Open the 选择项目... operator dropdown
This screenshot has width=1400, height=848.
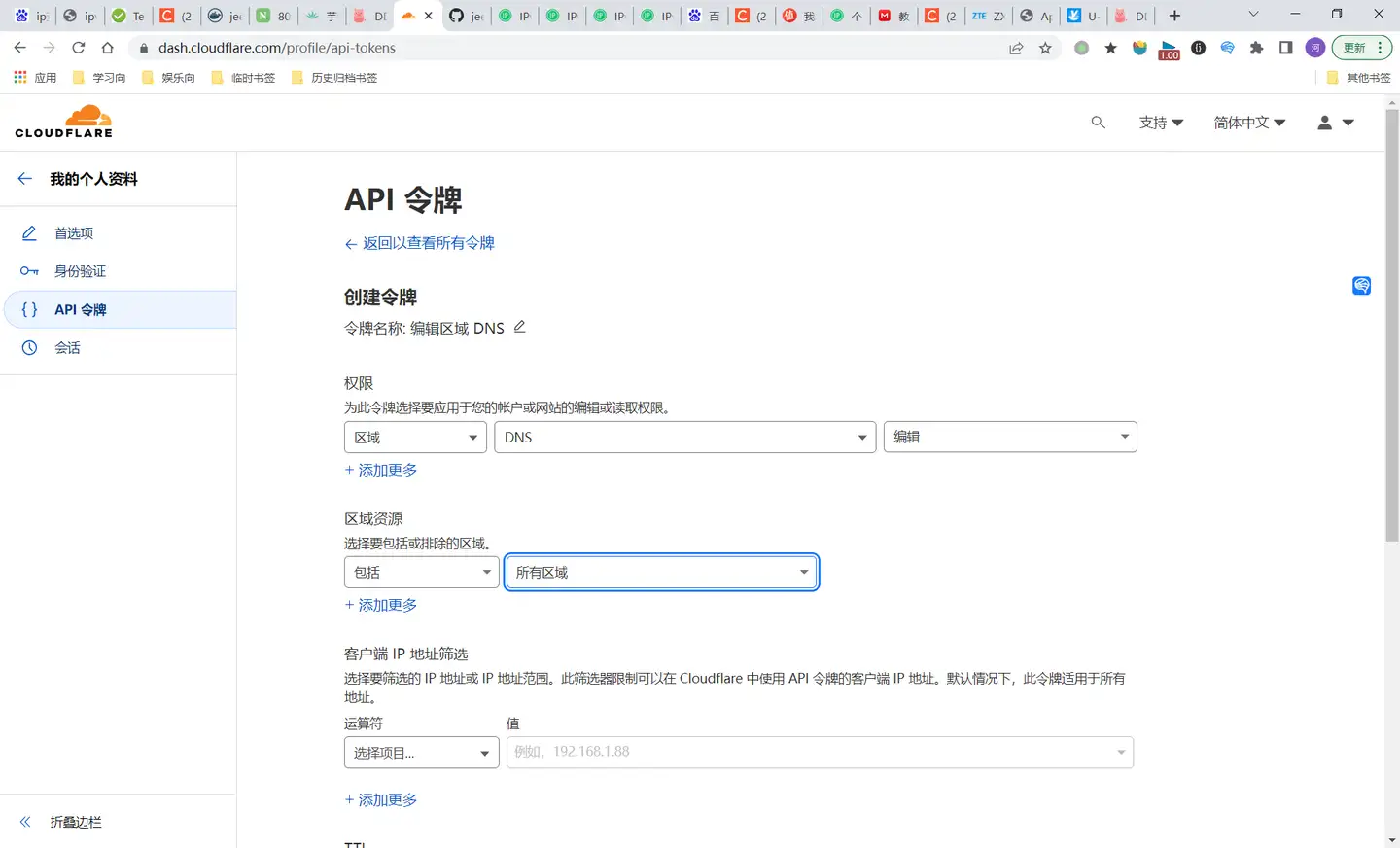pos(422,753)
